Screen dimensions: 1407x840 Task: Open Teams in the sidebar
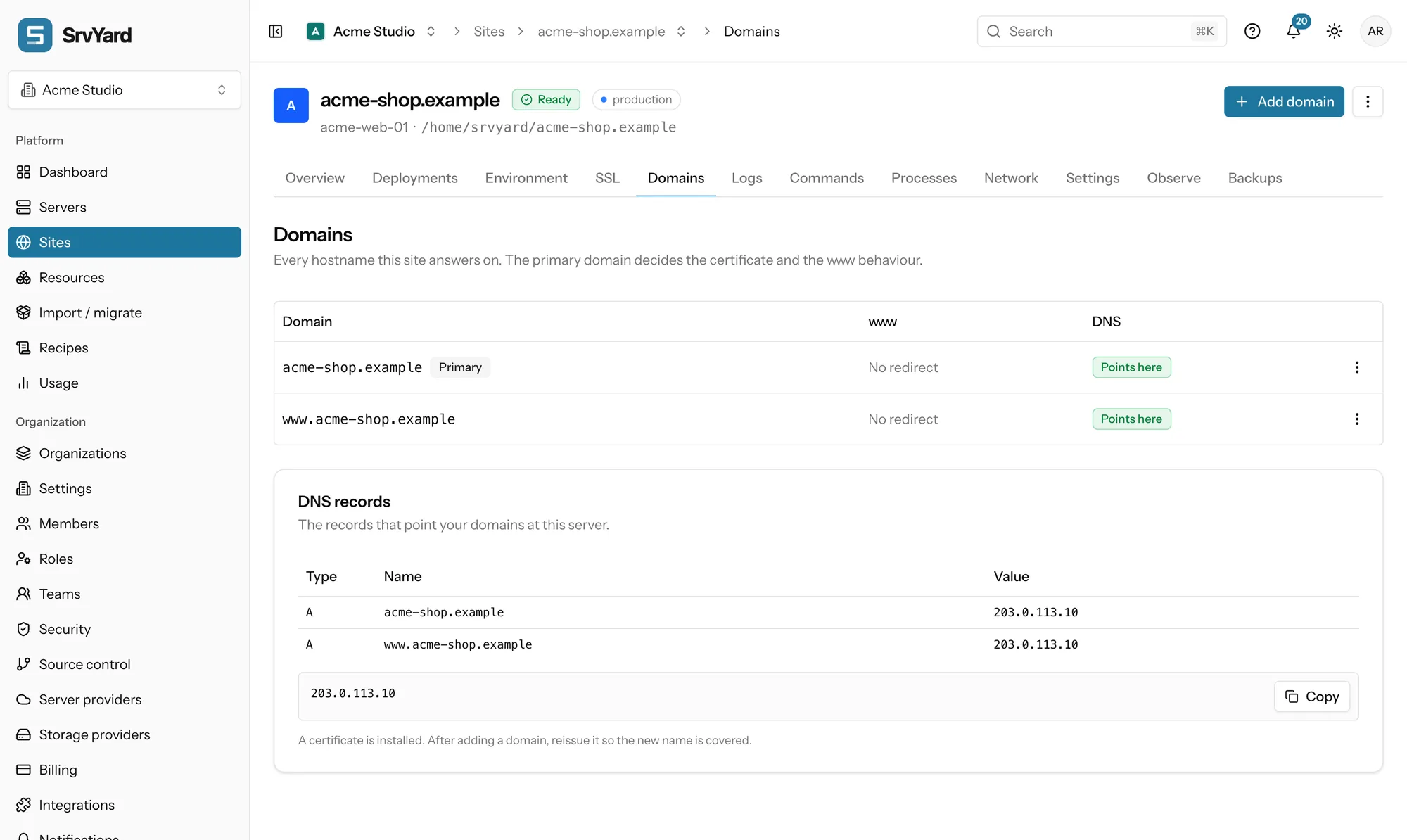pos(125,594)
